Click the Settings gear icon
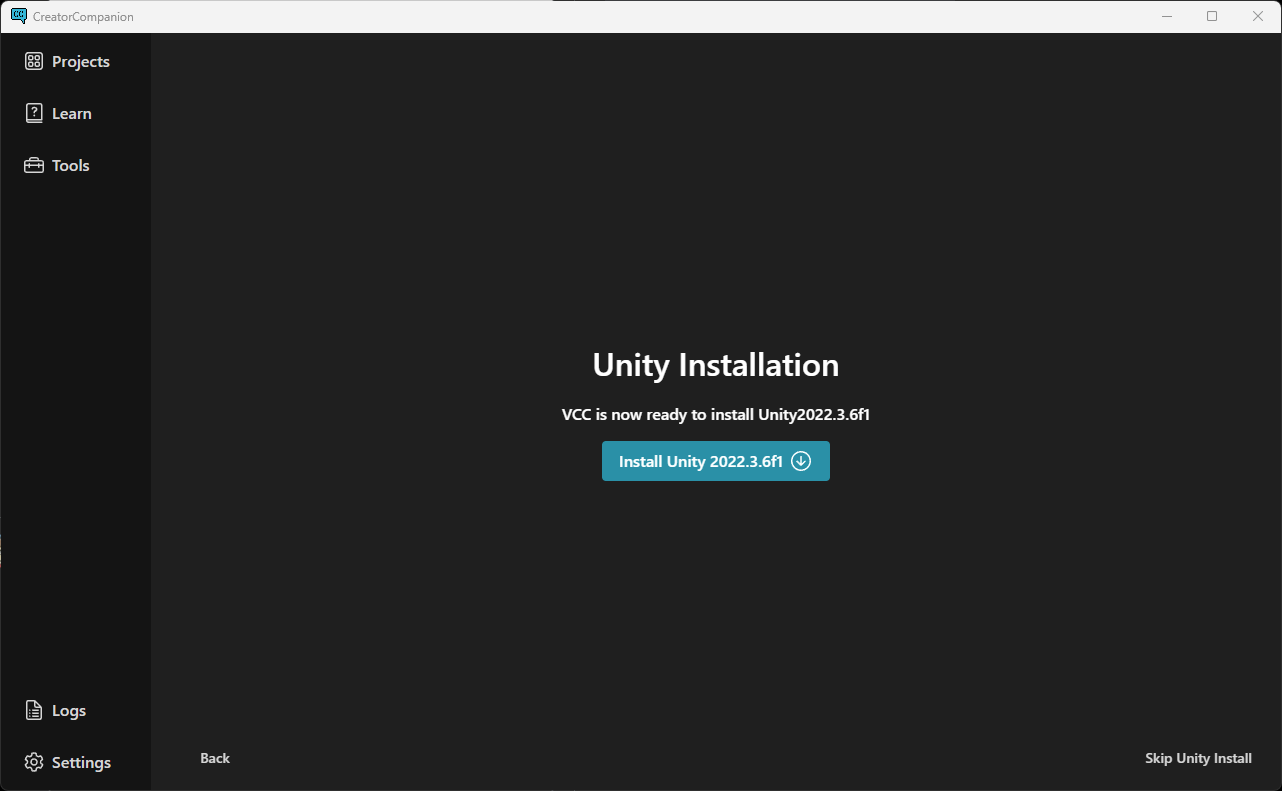The width and height of the screenshot is (1282, 791). [33, 762]
